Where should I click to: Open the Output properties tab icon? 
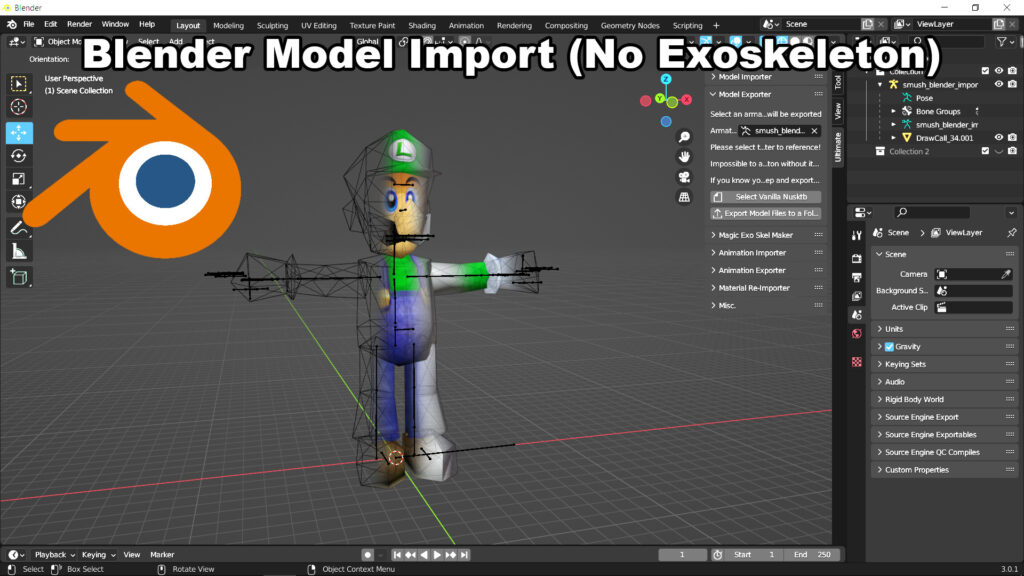point(857,277)
